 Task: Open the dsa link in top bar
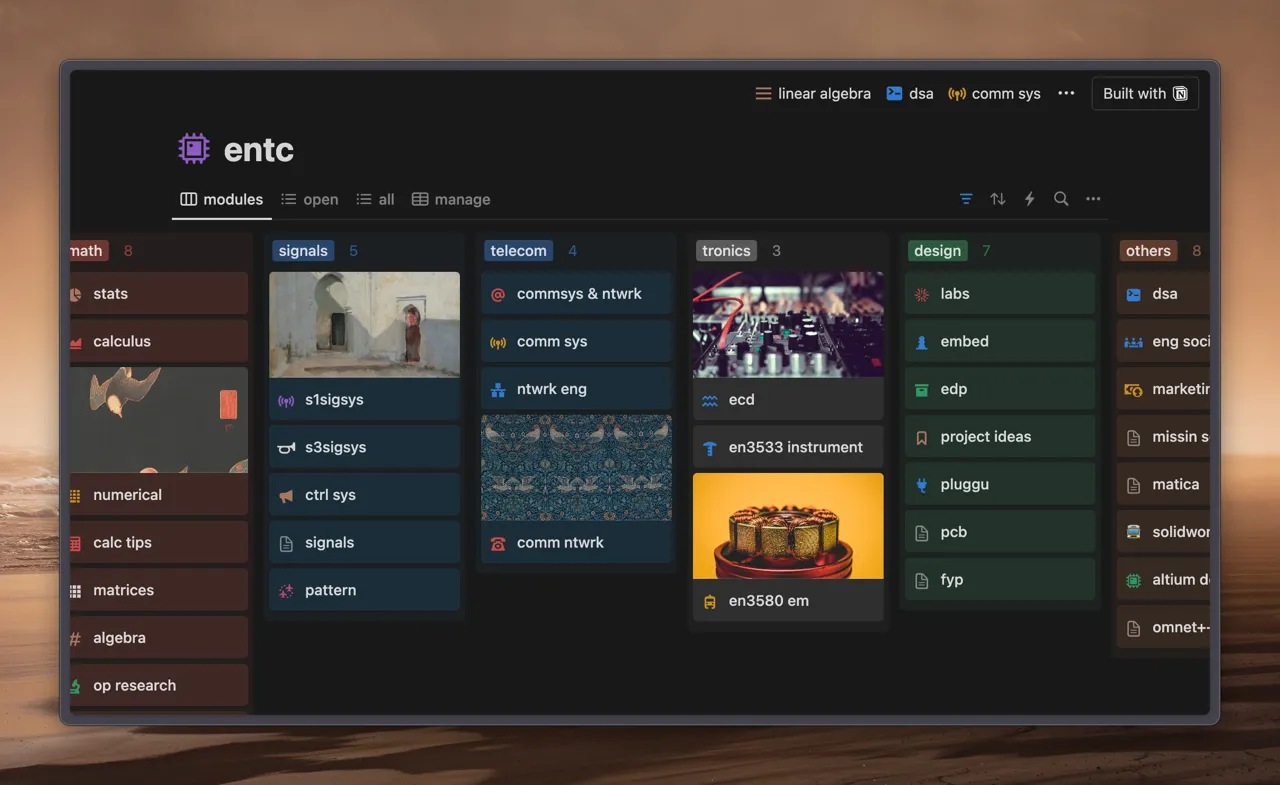(x=910, y=93)
